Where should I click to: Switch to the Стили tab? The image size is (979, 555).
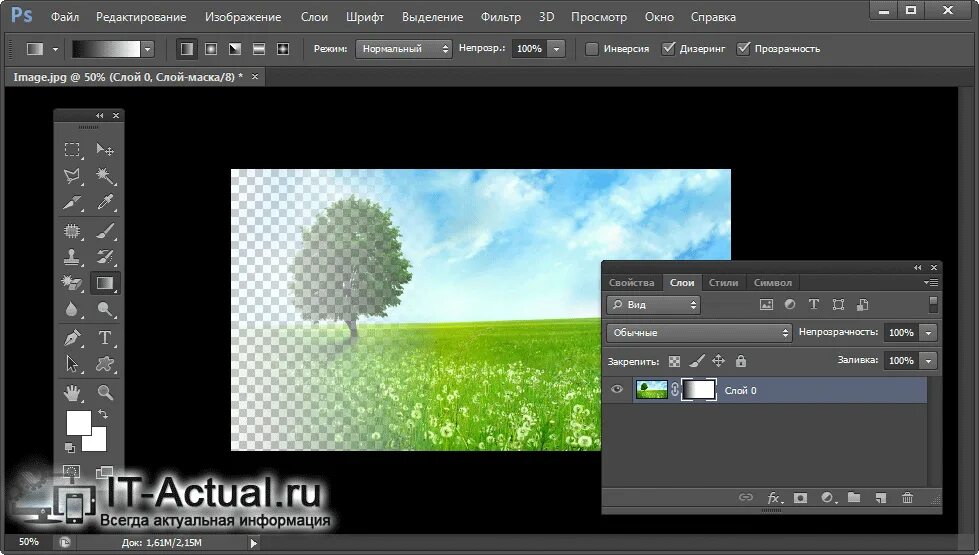724,283
